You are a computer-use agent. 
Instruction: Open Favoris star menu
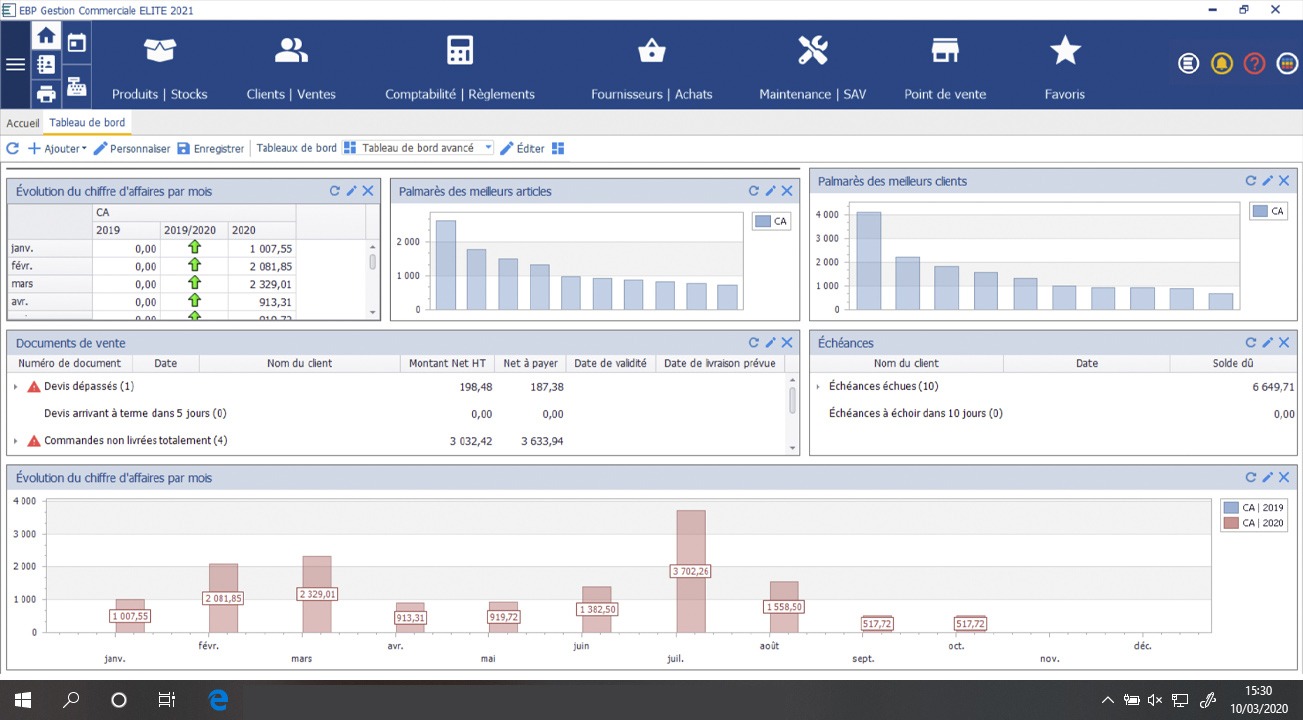point(1065,68)
